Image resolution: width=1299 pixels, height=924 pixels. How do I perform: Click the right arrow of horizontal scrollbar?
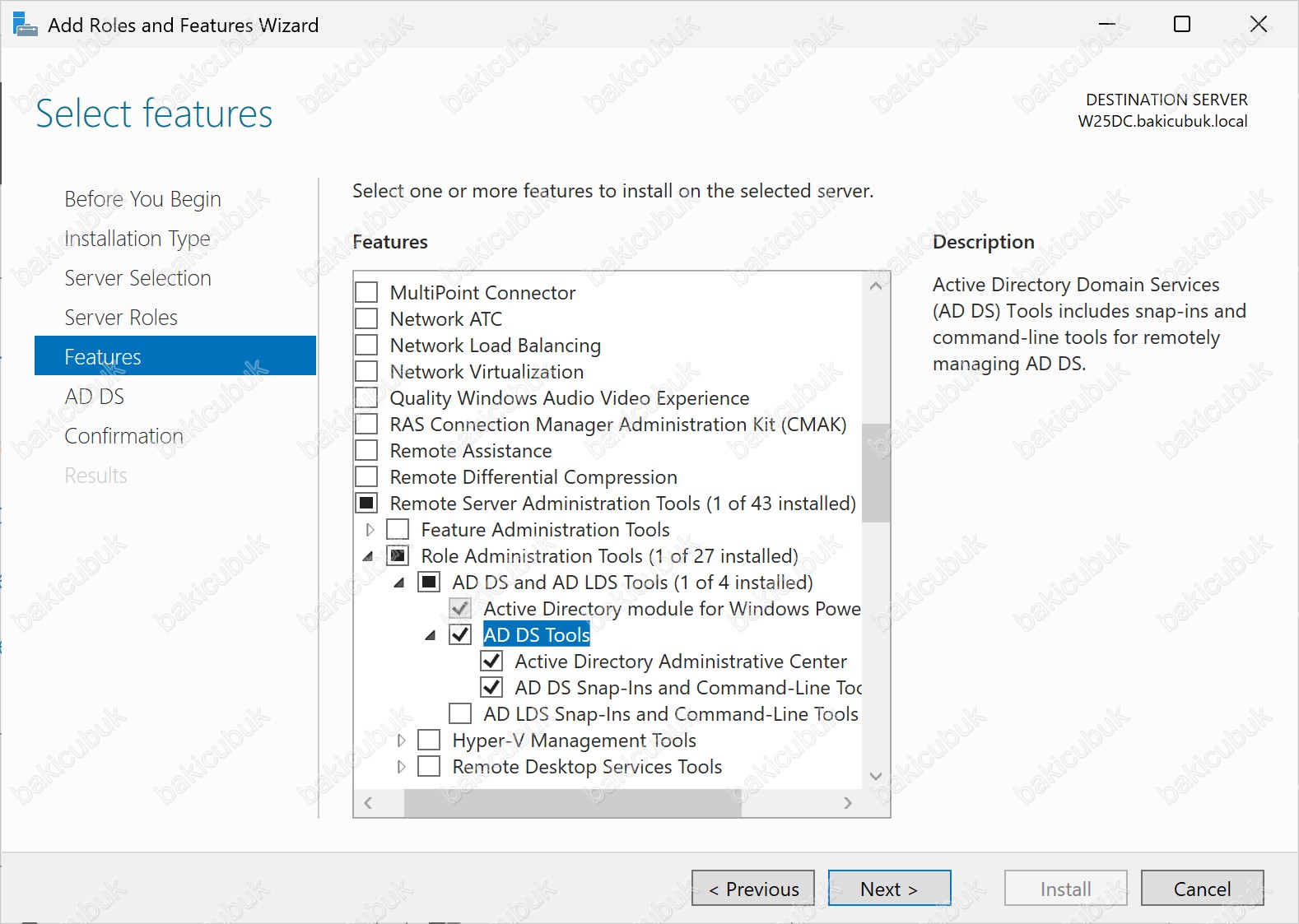point(848,803)
